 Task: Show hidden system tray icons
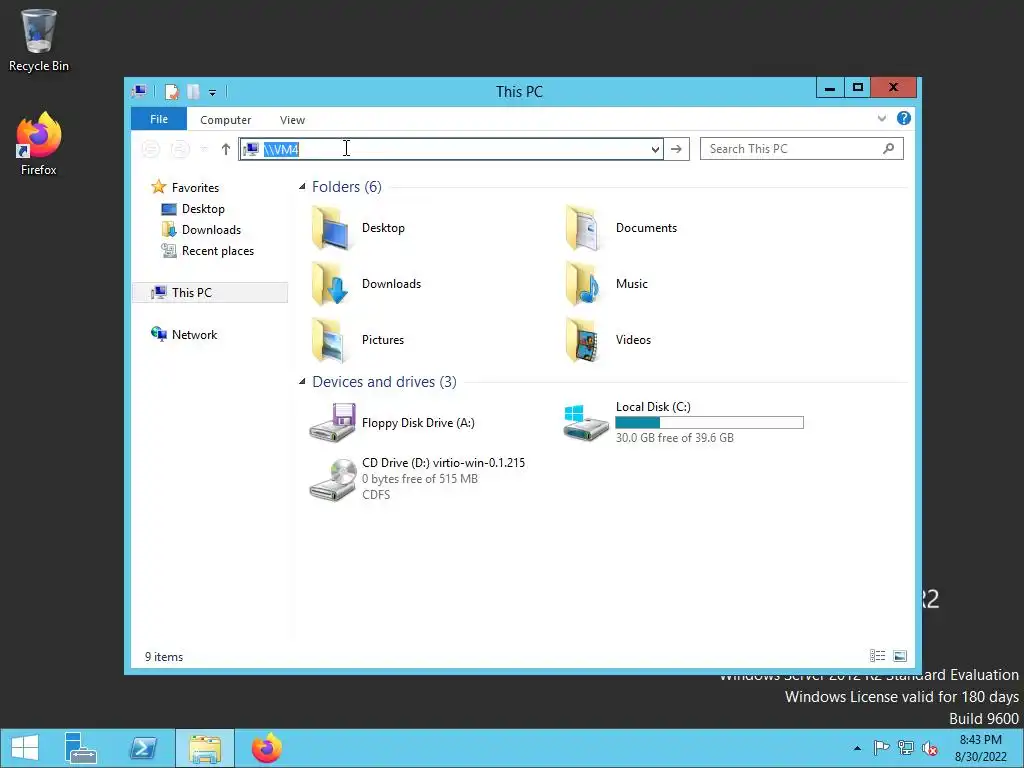(857, 748)
